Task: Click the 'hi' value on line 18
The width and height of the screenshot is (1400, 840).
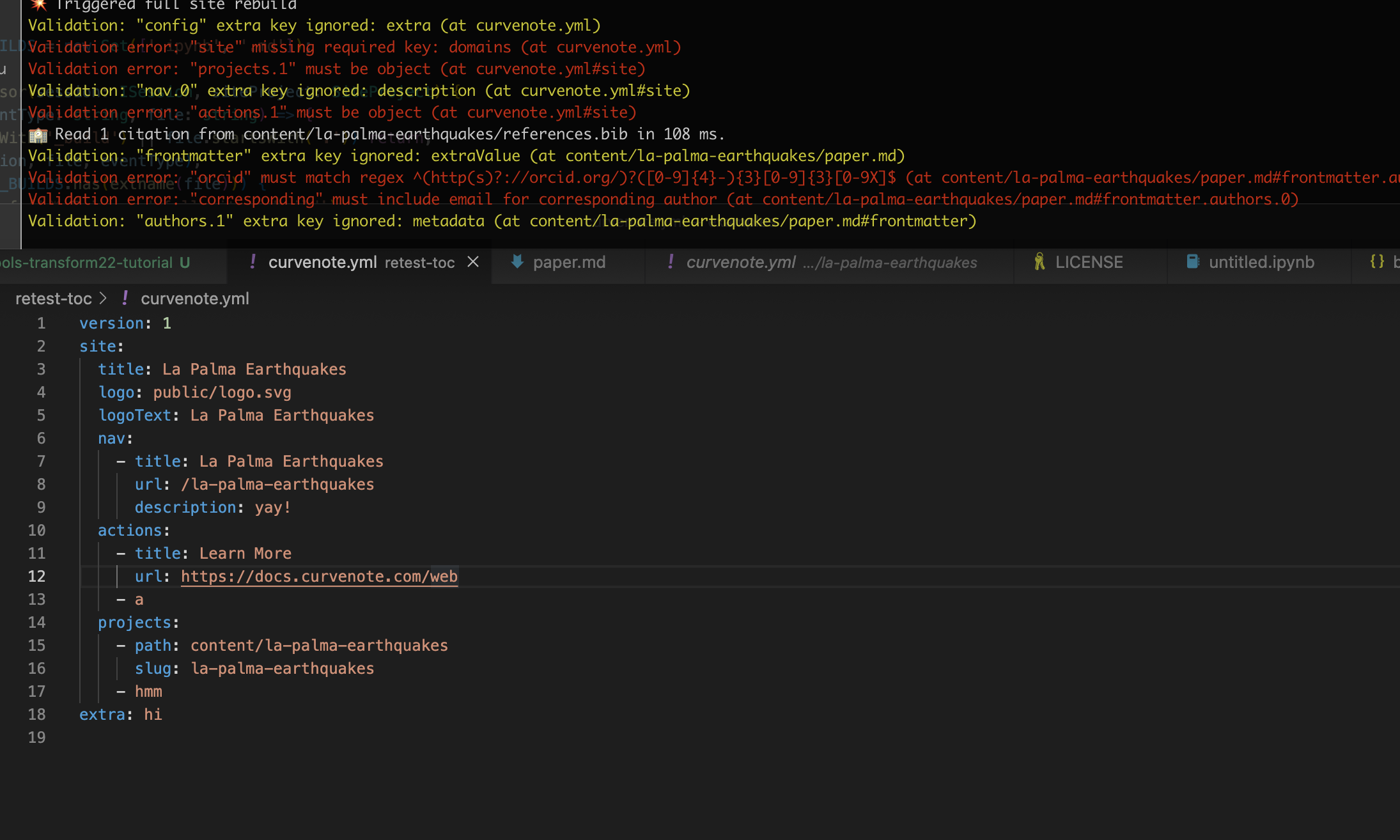Action: [x=153, y=715]
